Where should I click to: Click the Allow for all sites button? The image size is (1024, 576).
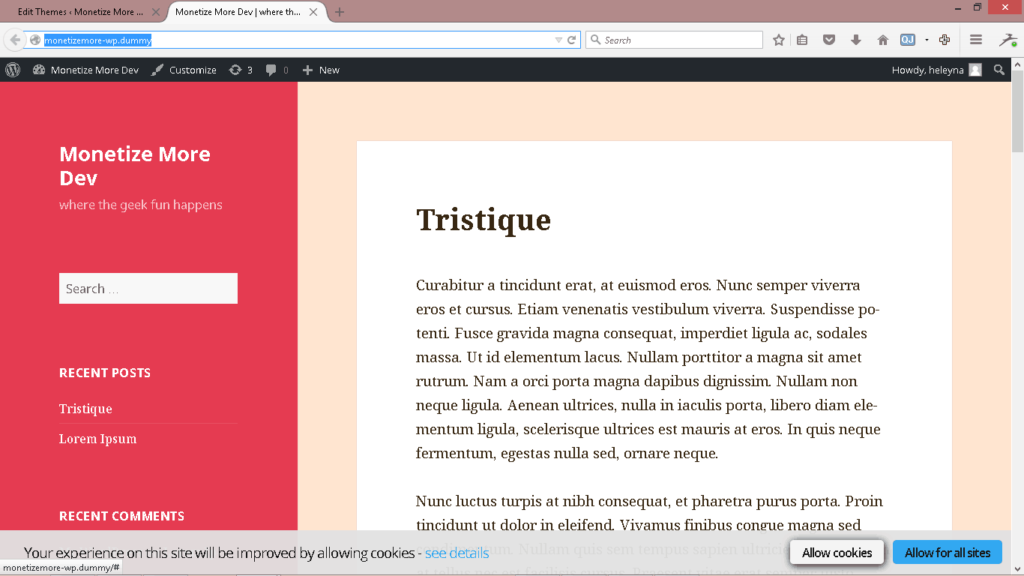(947, 552)
